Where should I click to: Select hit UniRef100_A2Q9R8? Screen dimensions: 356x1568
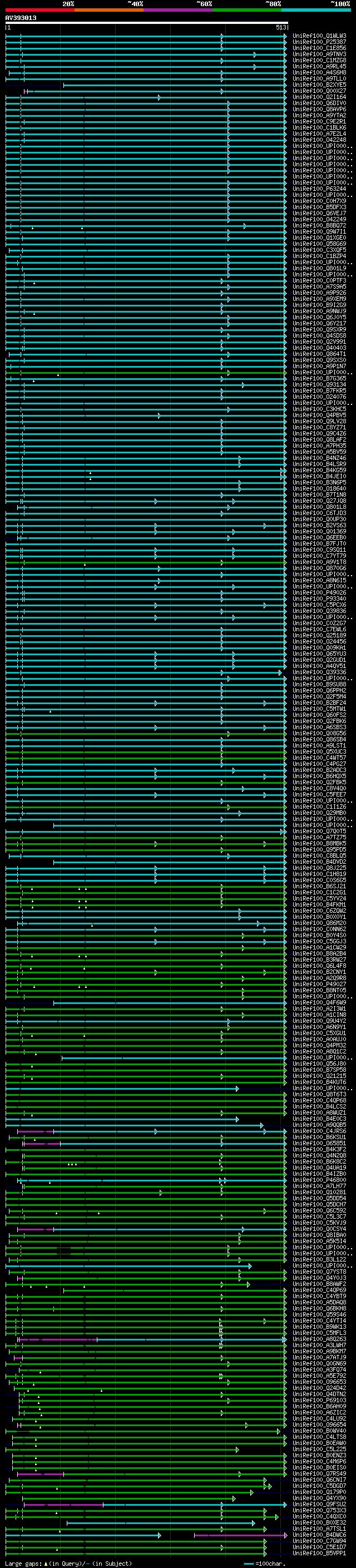coord(319,977)
